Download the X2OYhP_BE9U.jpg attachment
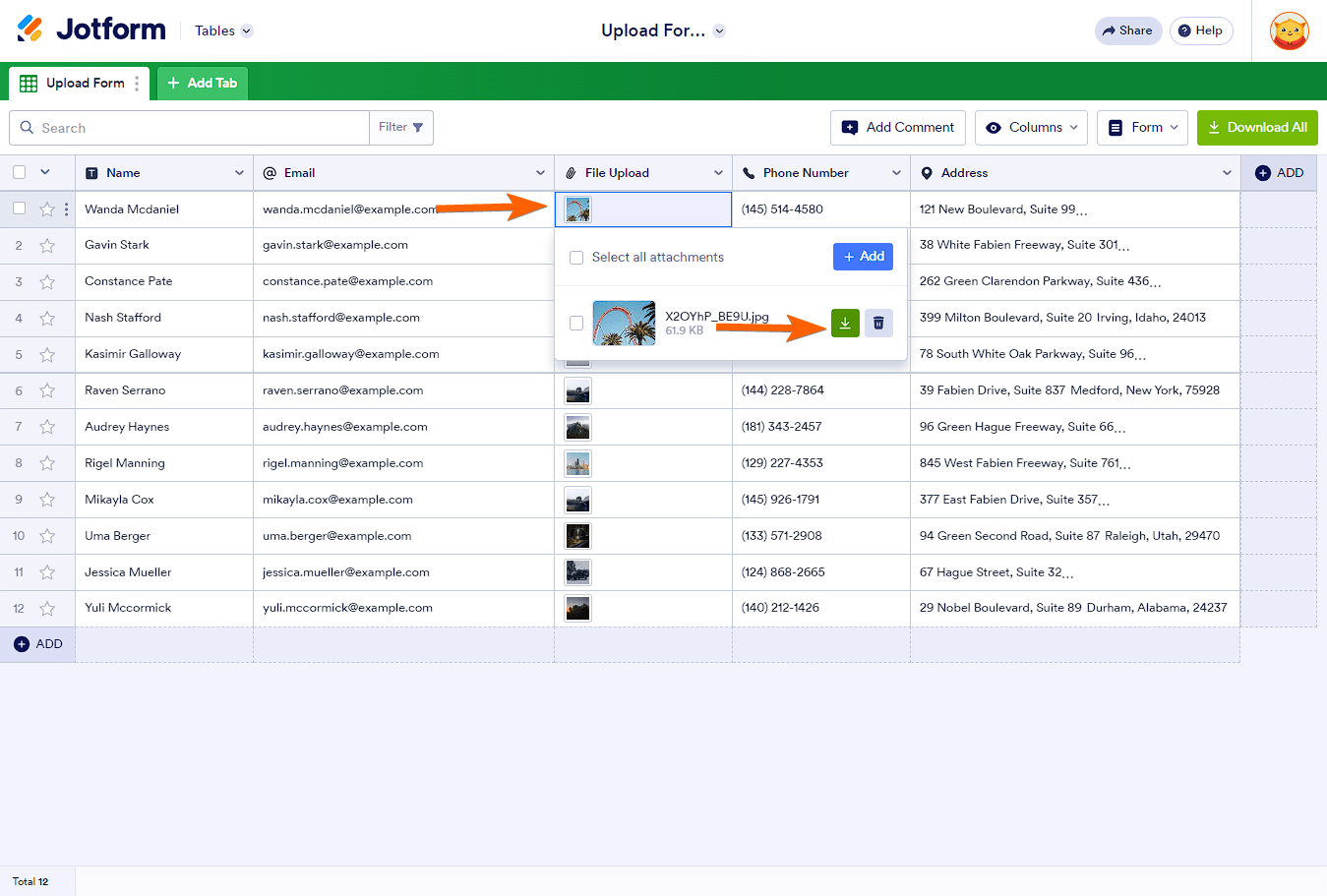This screenshot has width=1327, height=896. point(845,323)
